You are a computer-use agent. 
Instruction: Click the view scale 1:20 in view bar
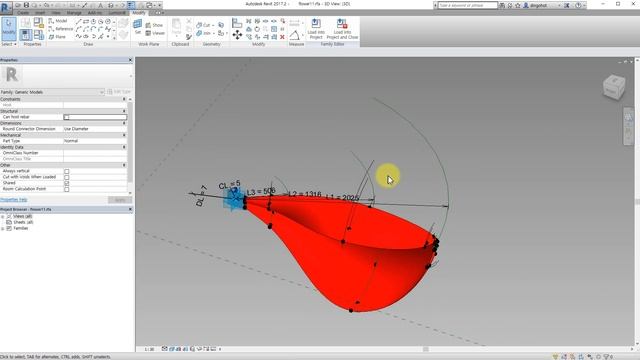[149, 349]
